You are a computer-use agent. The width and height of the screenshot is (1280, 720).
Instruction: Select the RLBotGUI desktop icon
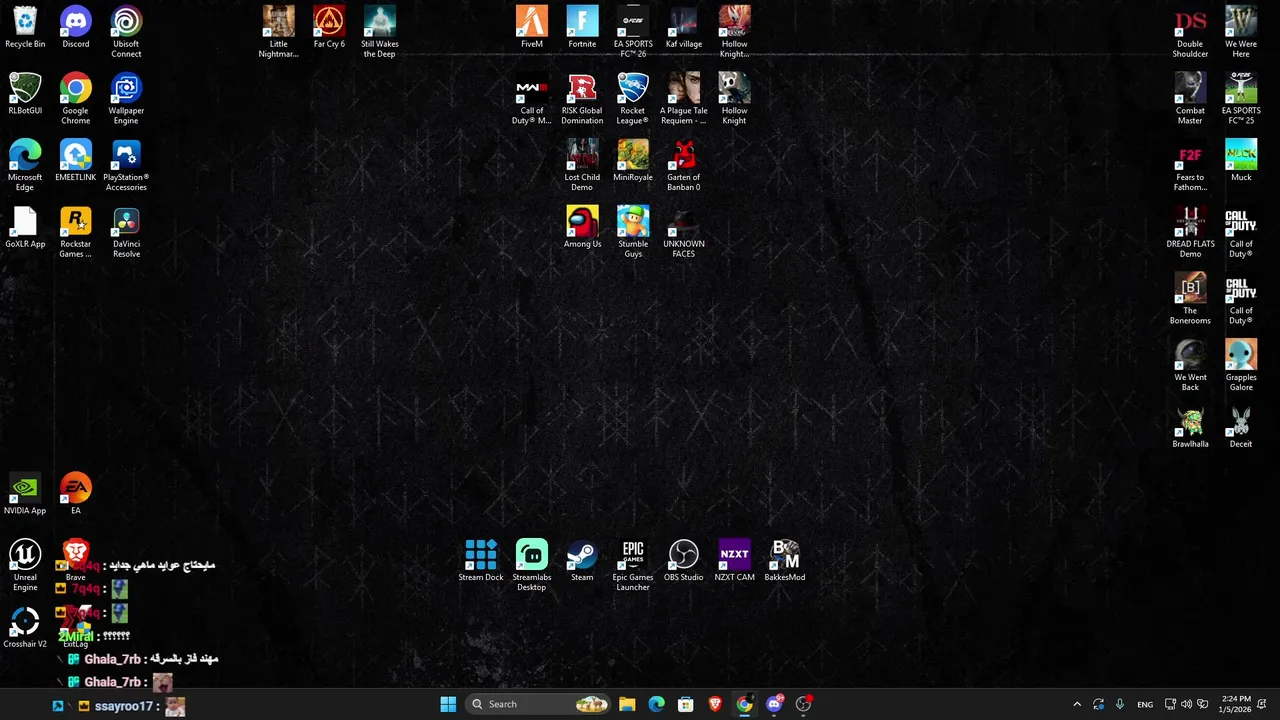click(x=25, y=95)
